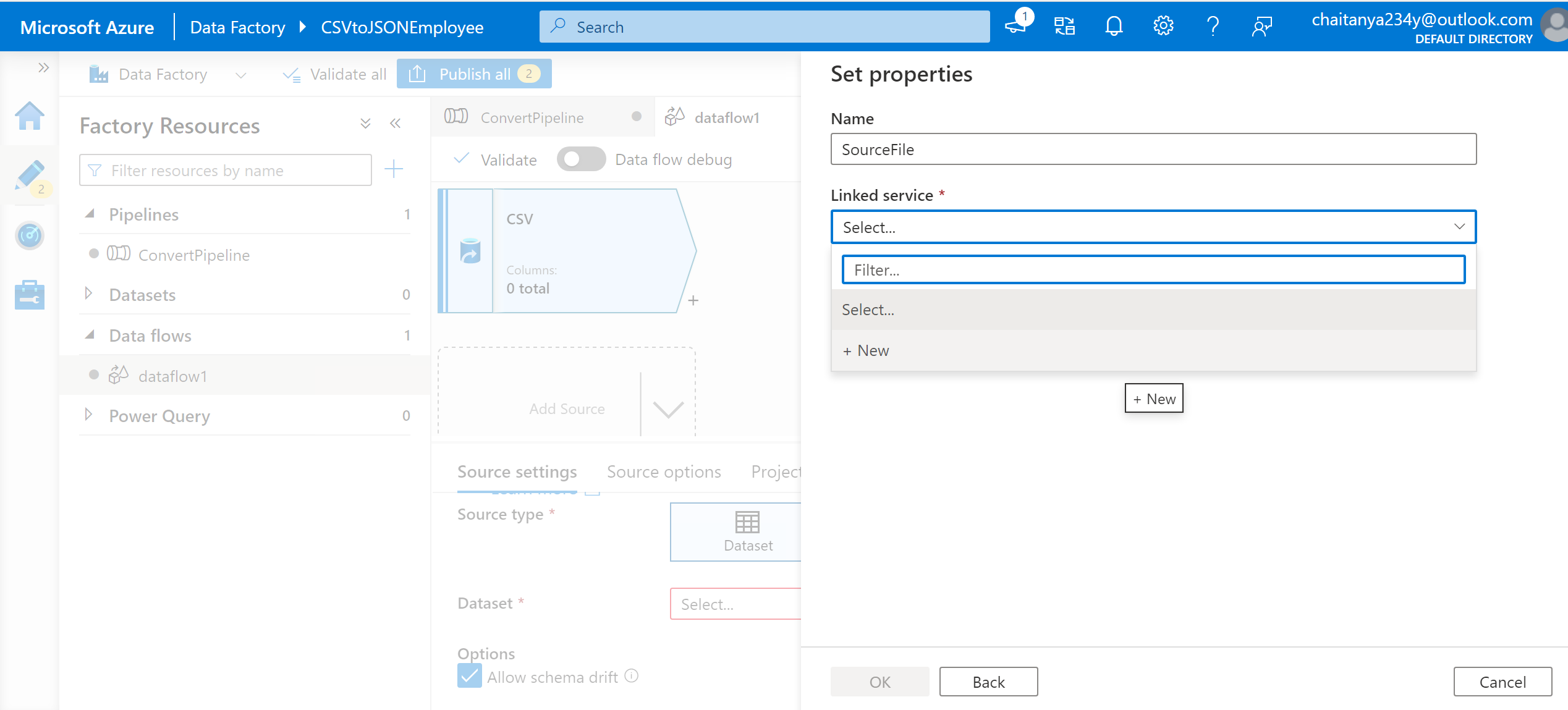
Task: Click + New to create a linked service
Action: tap(865, 350)
